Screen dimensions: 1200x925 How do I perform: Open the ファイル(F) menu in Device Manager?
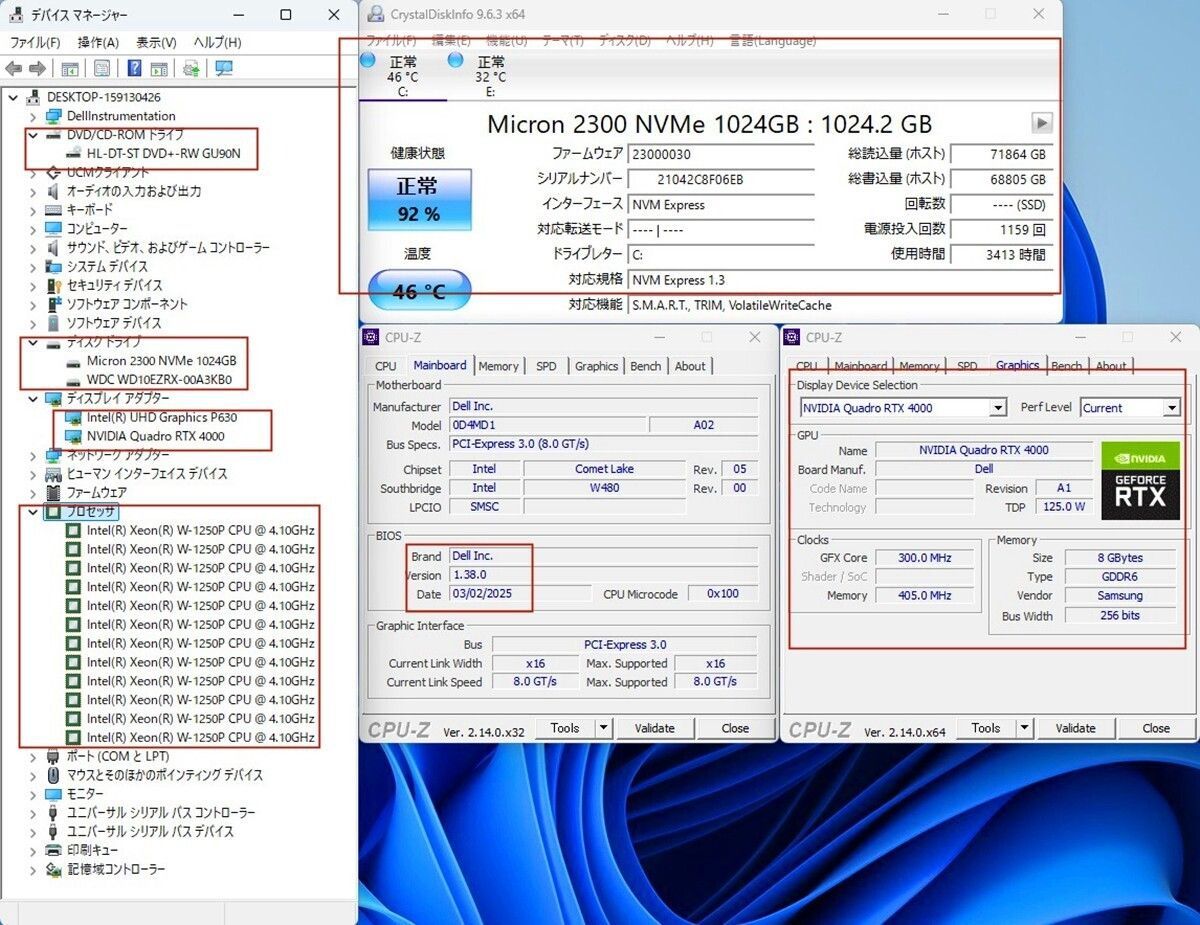coord(35,42)
